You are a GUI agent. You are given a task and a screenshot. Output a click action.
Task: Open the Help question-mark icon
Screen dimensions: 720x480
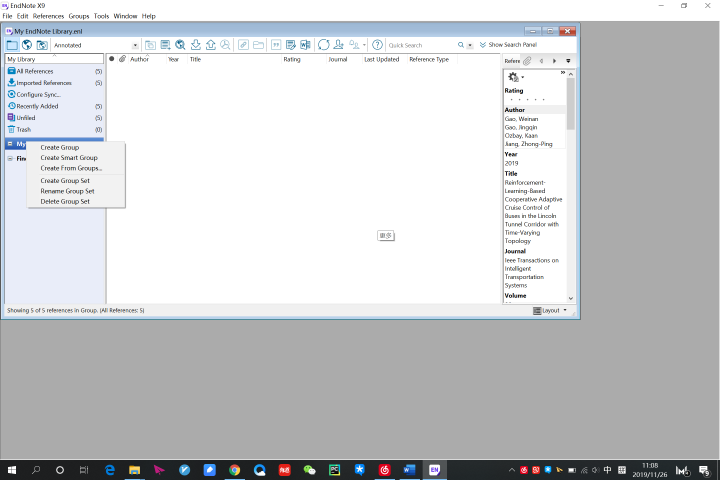coord(377,45)
